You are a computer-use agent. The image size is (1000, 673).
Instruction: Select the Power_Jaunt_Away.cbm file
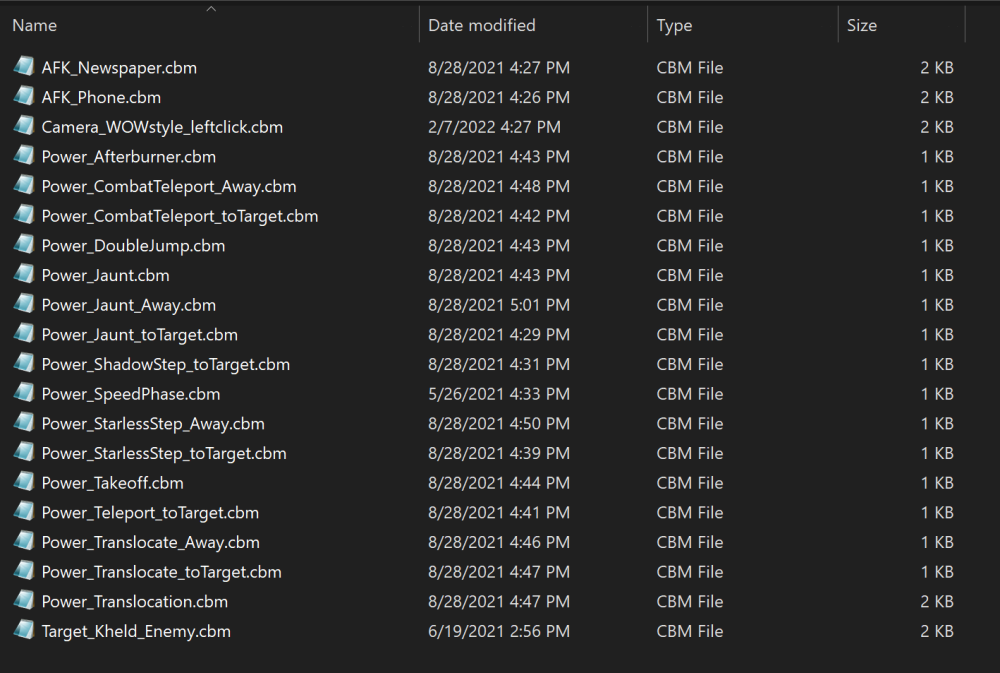click(x=128, y=305)
